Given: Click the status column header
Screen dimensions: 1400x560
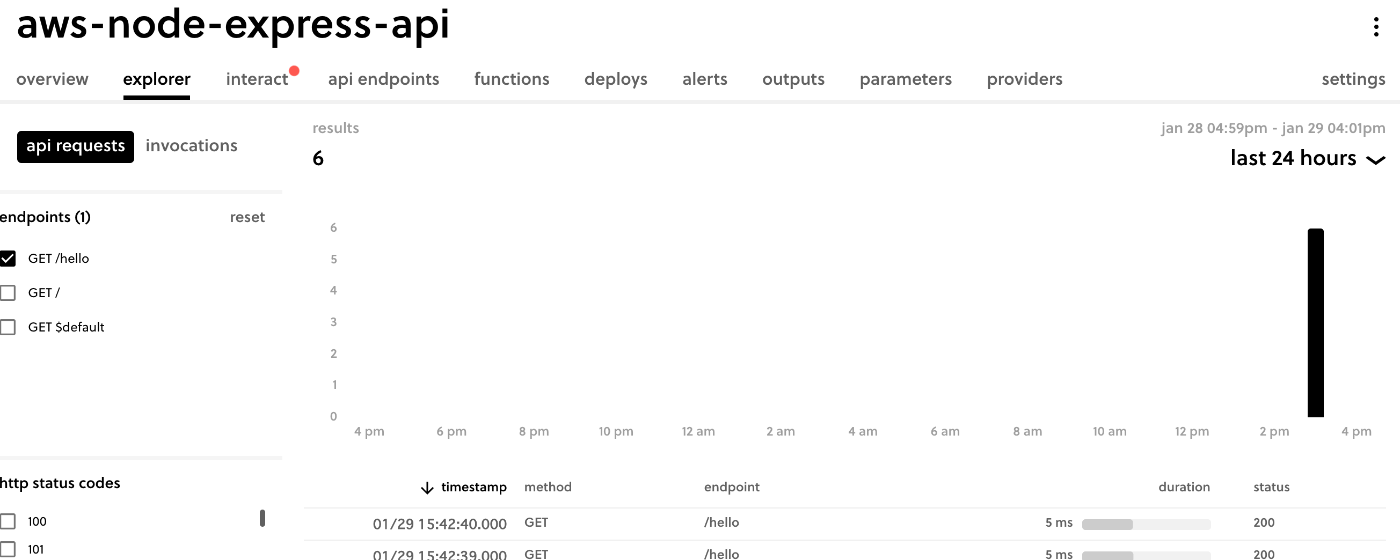Looking at the screenshot, I should click(x=1272, y=488).
